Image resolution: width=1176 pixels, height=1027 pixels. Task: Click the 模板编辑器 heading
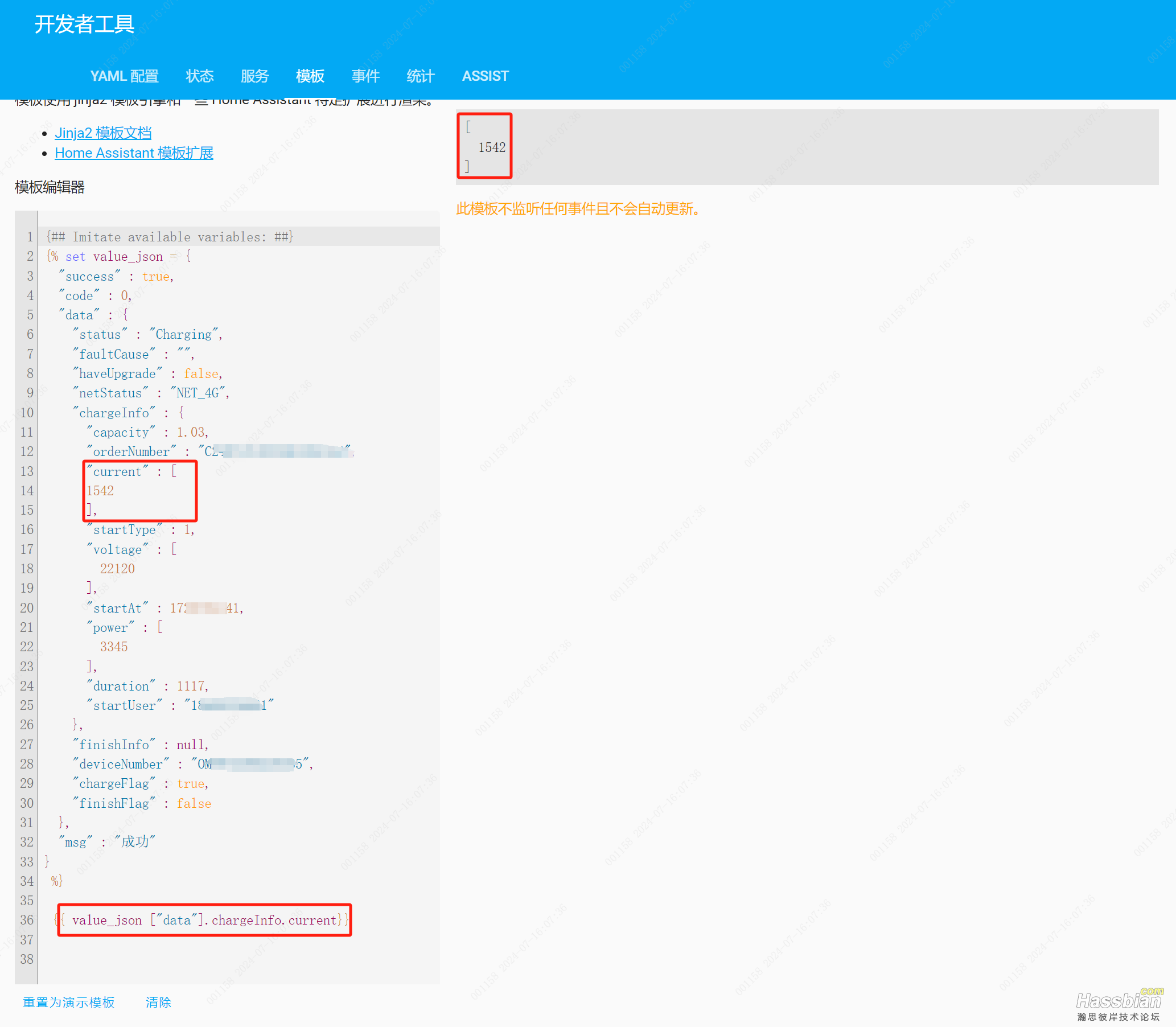coord(50,187)
